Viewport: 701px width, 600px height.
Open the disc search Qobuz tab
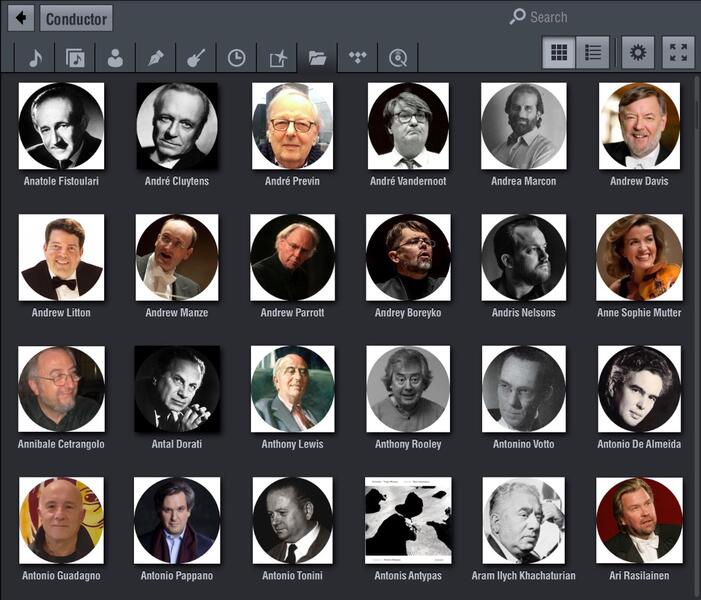(x=398, y=58)
